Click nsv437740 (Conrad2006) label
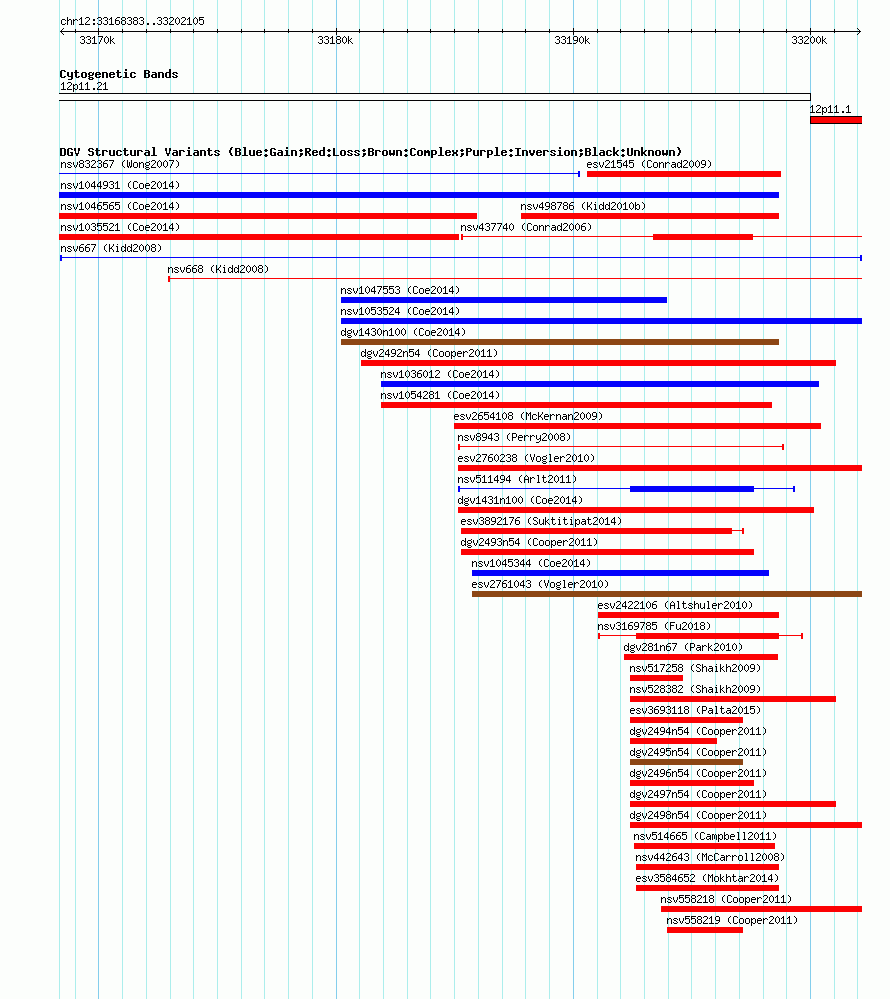890x999 pixels. [526, 227]
